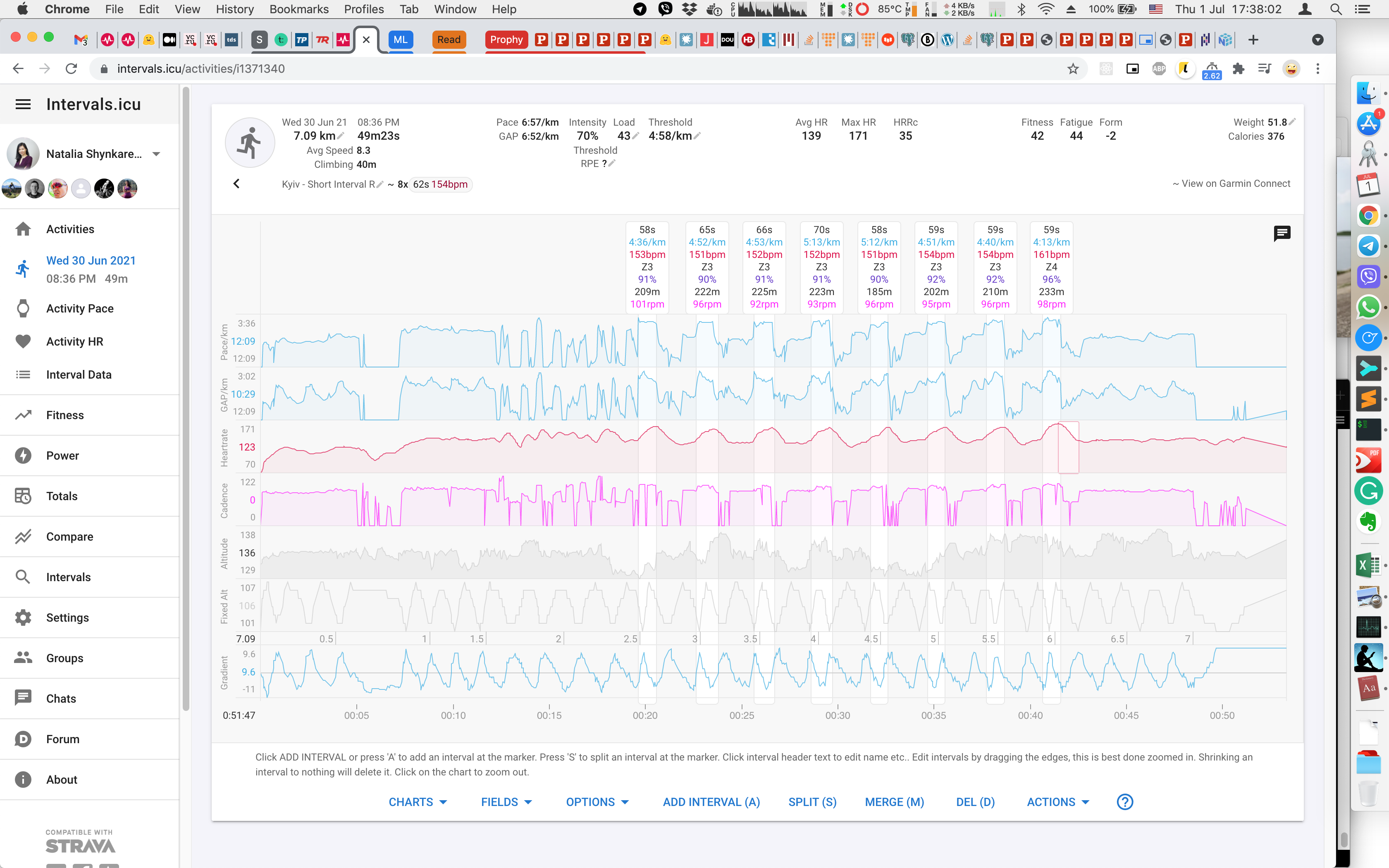
Task: Click the help question mark icon
Action: (x=1124, y=802)
